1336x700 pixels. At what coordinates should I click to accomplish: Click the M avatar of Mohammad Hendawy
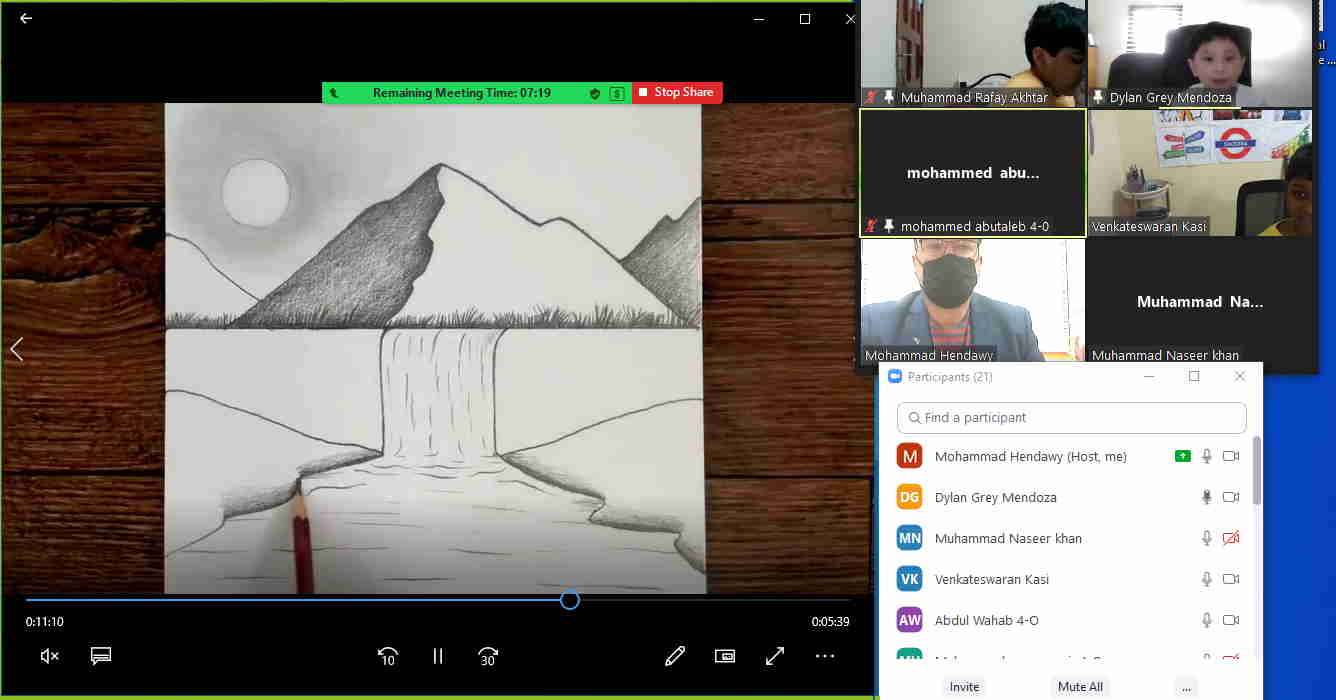[x=909, y=456]
